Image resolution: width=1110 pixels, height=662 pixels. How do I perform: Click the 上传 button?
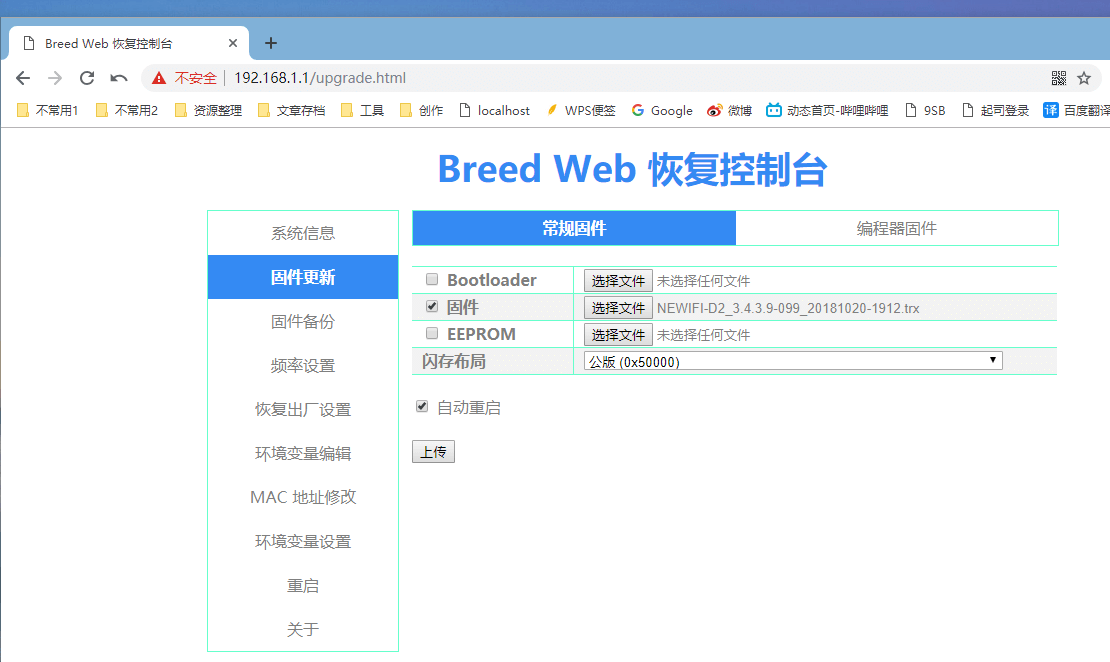coord(433,451)
